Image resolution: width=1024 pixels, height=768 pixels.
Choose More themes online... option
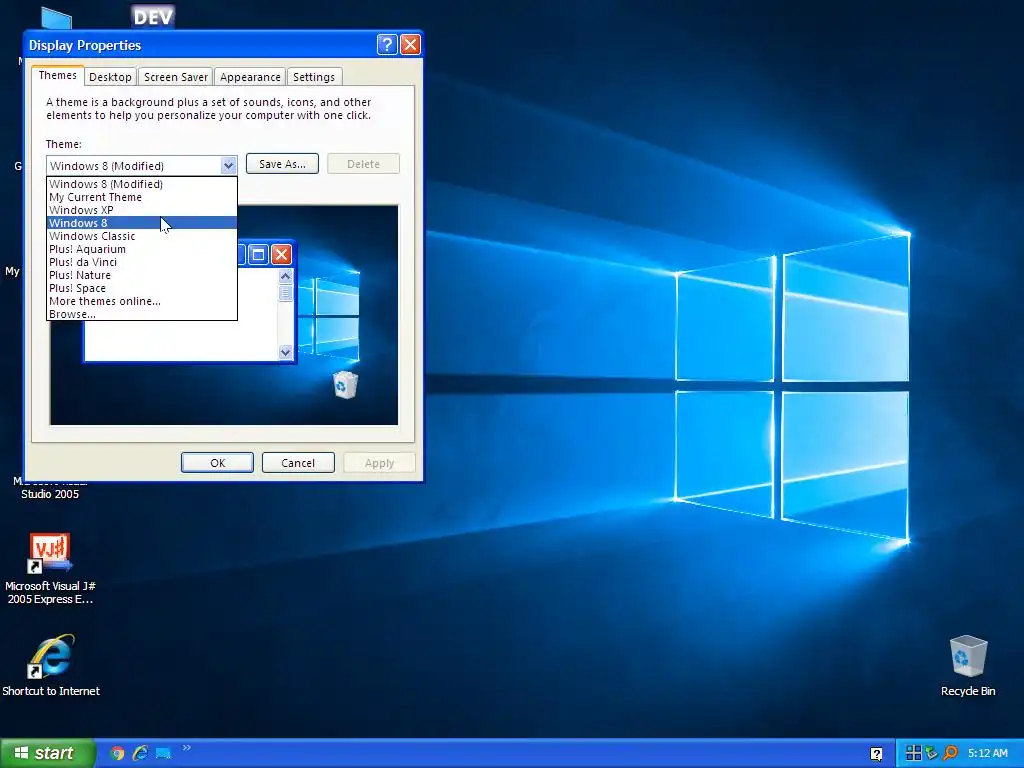click(142, 302)
